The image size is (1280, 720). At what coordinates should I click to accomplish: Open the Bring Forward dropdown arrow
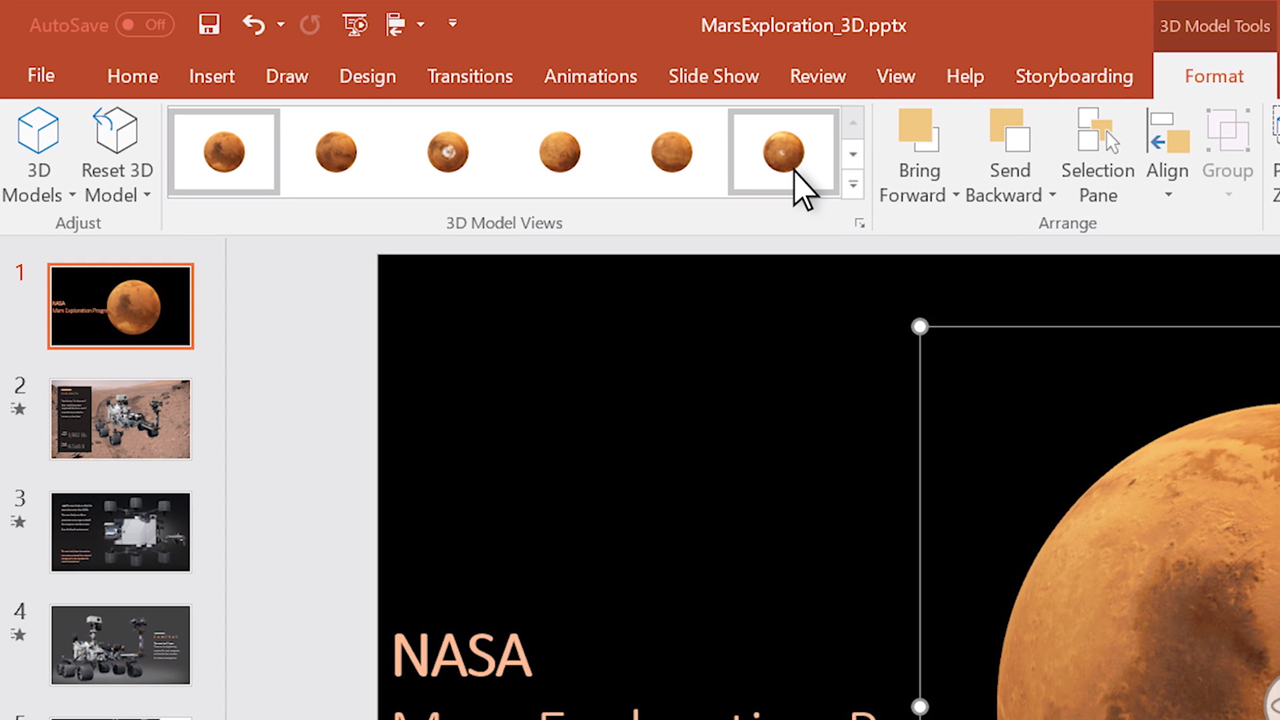956,196
